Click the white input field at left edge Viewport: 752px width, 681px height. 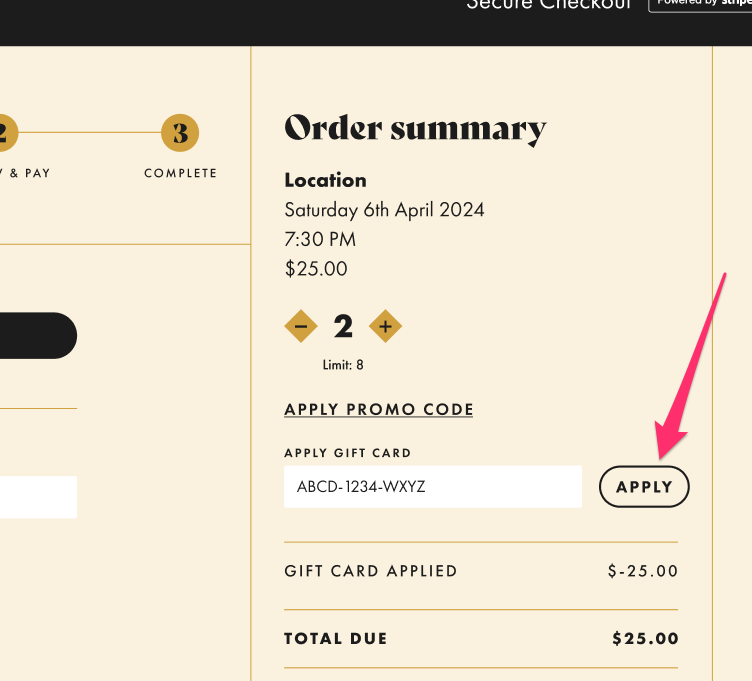[x=36, y=497]
